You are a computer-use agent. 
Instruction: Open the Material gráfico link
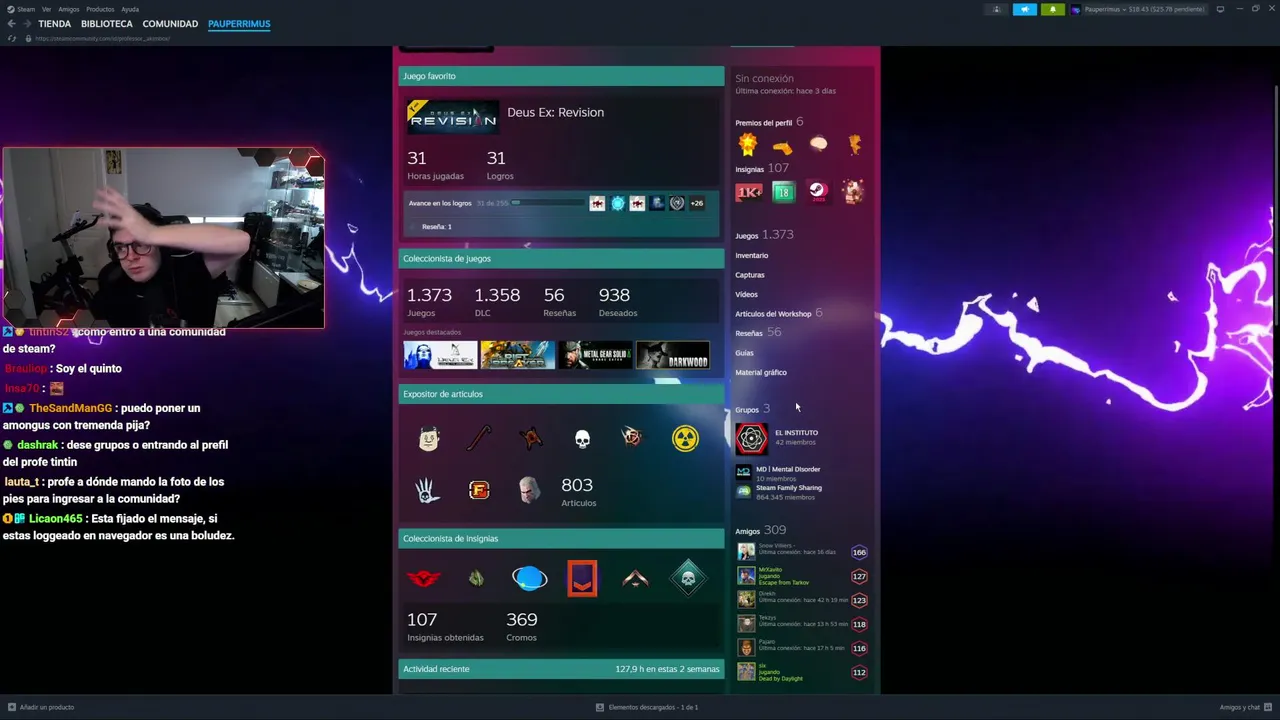pos(761,372)
